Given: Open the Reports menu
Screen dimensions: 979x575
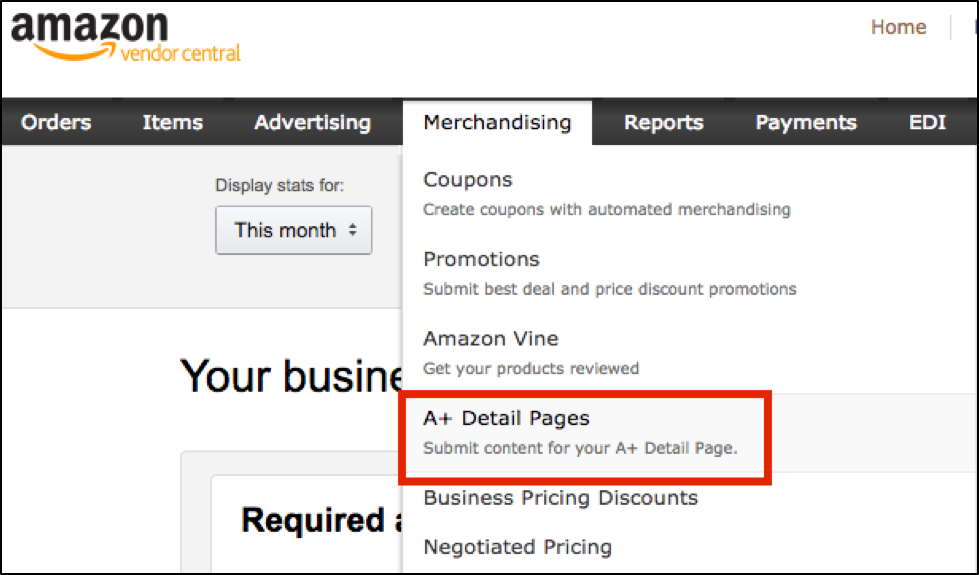Looking at the screenshot, I should (664, 122).
